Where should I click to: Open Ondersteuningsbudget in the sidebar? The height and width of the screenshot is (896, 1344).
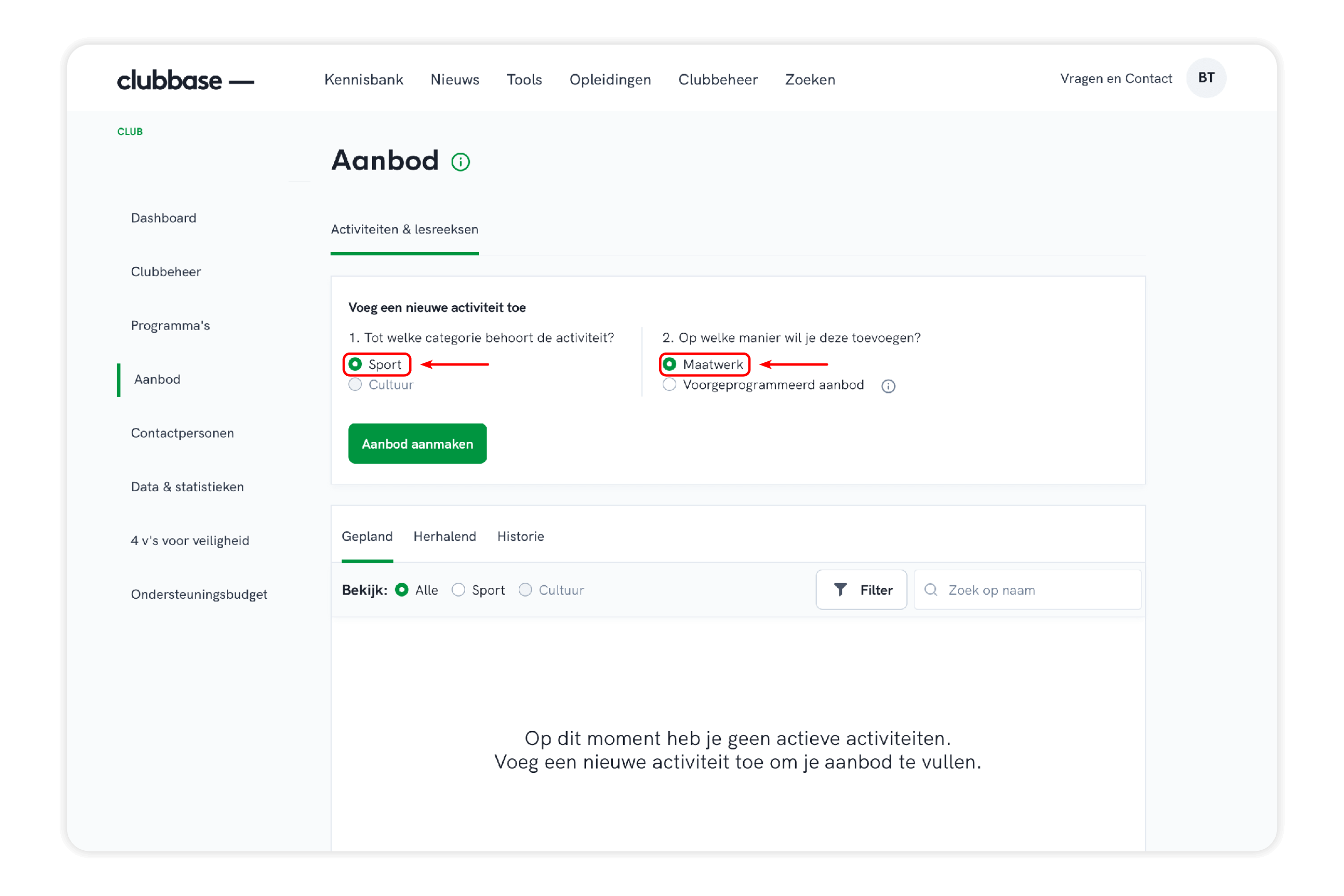click(199, 594)
